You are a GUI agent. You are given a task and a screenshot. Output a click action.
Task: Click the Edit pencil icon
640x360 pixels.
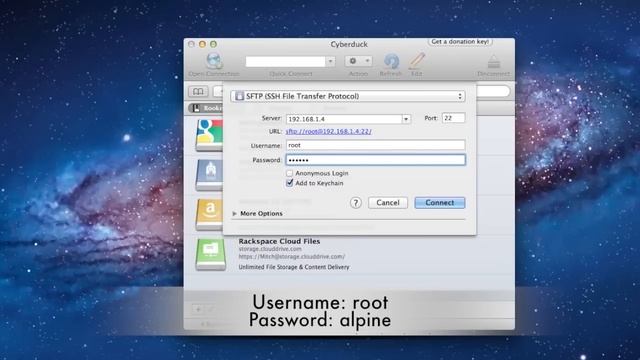(417, 60)
